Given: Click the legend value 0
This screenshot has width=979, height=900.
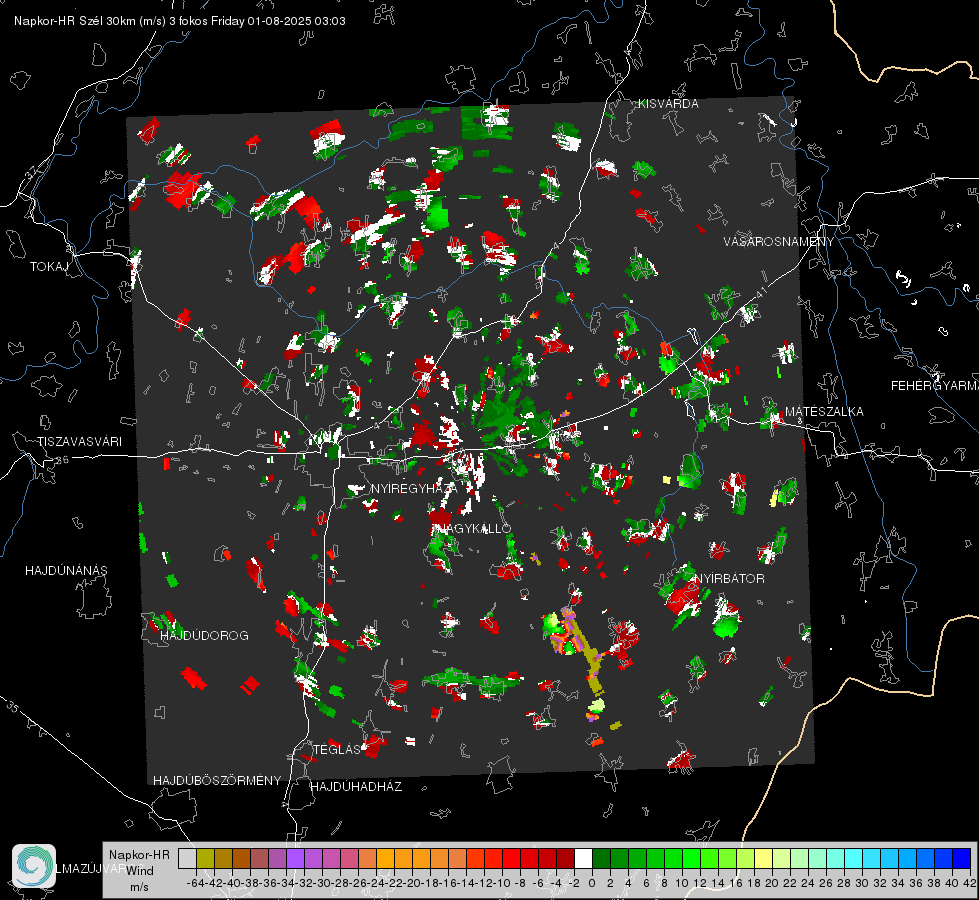Looking at the screenshot, I should click(592, 883).
